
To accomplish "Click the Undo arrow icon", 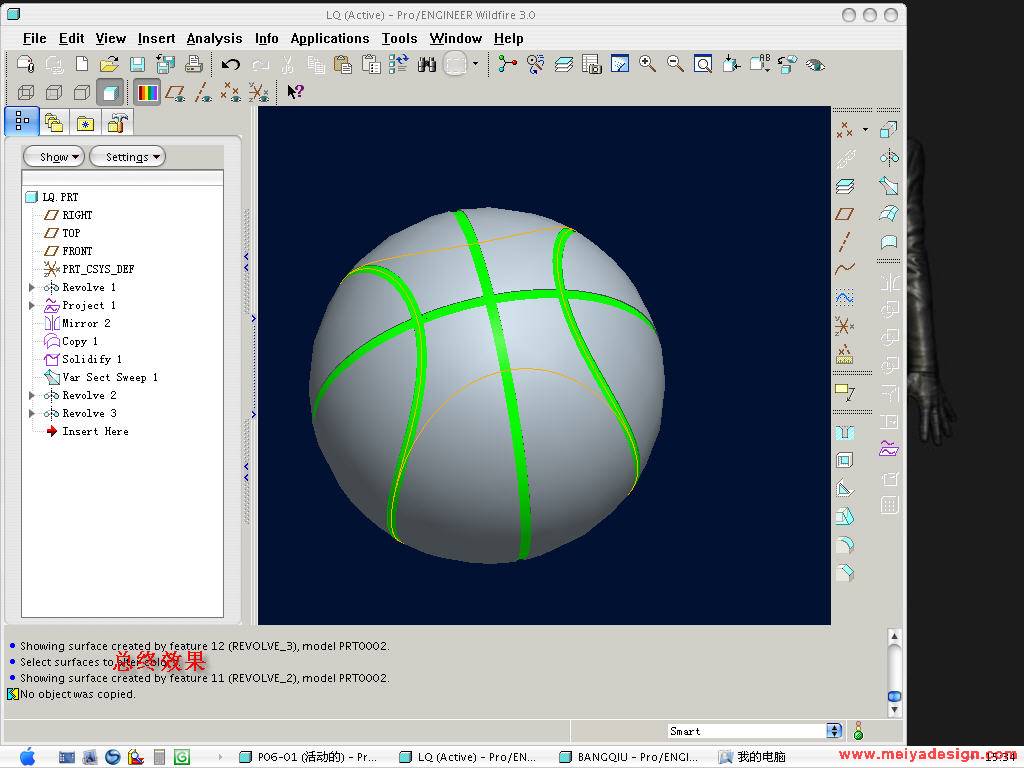I will coord(231,64).
